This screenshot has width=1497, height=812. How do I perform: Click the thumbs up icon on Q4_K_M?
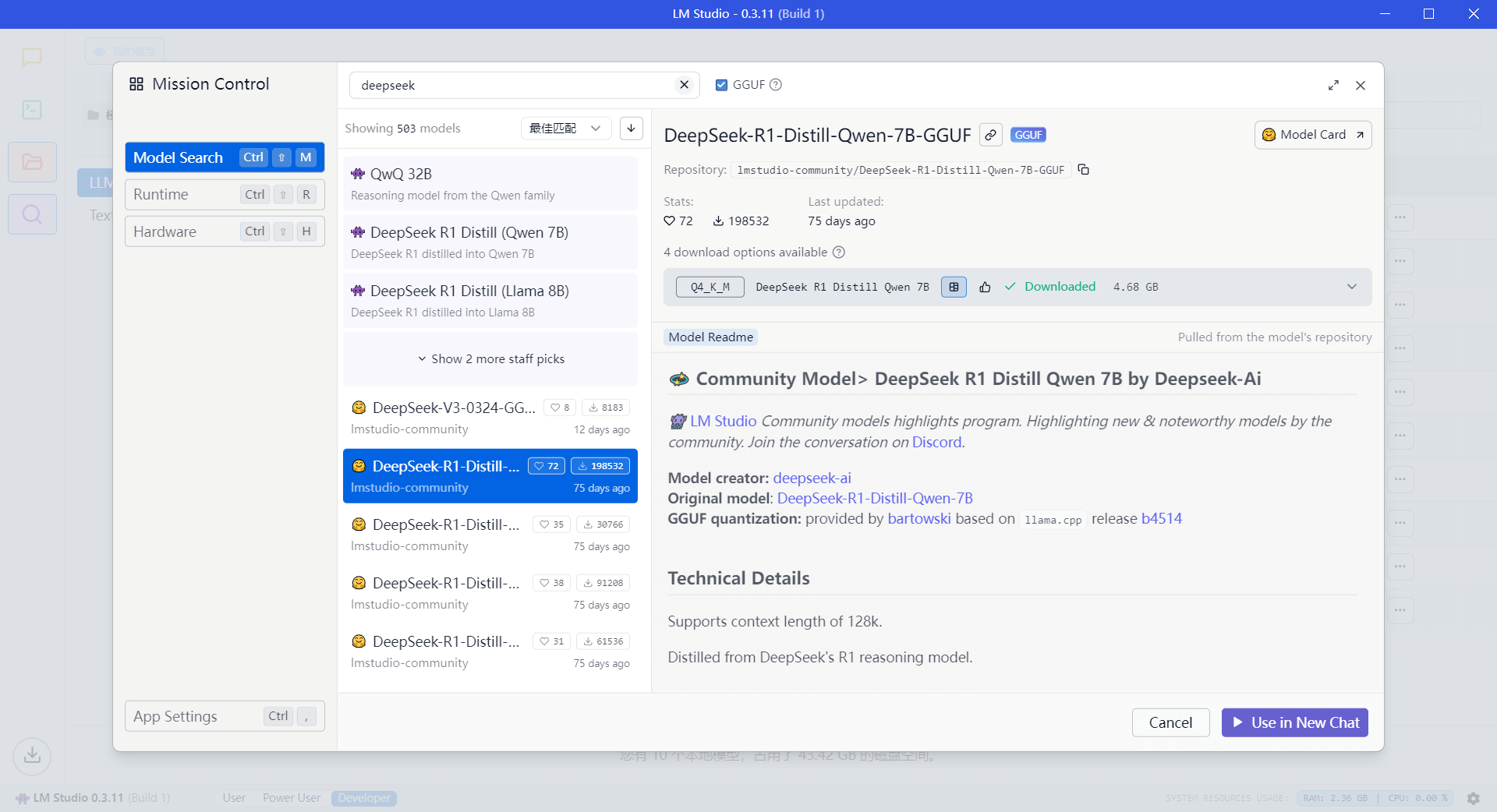(985, 287)
